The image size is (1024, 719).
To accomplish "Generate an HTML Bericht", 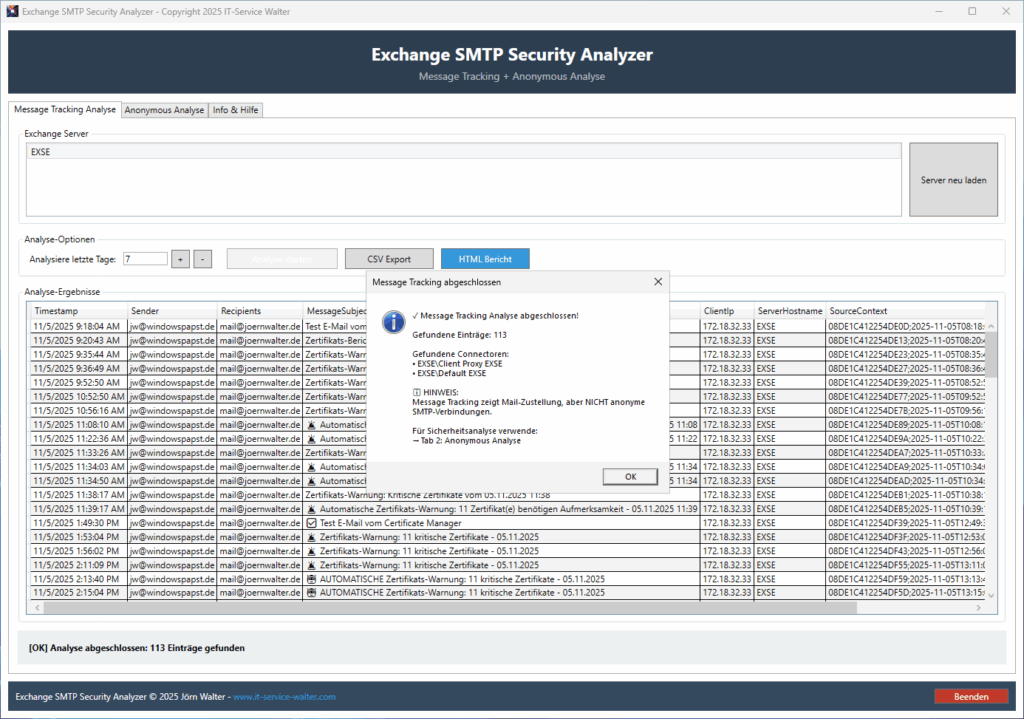I will [x=485, y=258].
